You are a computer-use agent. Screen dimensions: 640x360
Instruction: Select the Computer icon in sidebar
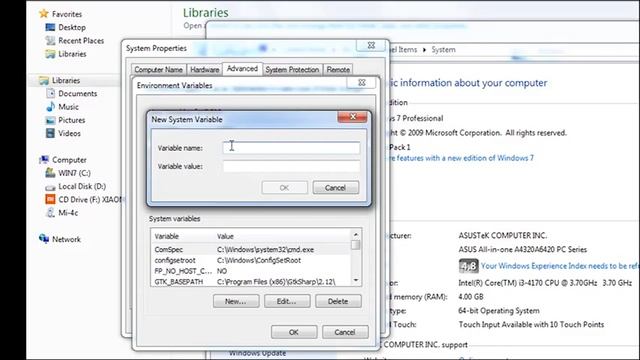(x=44, y=160)
